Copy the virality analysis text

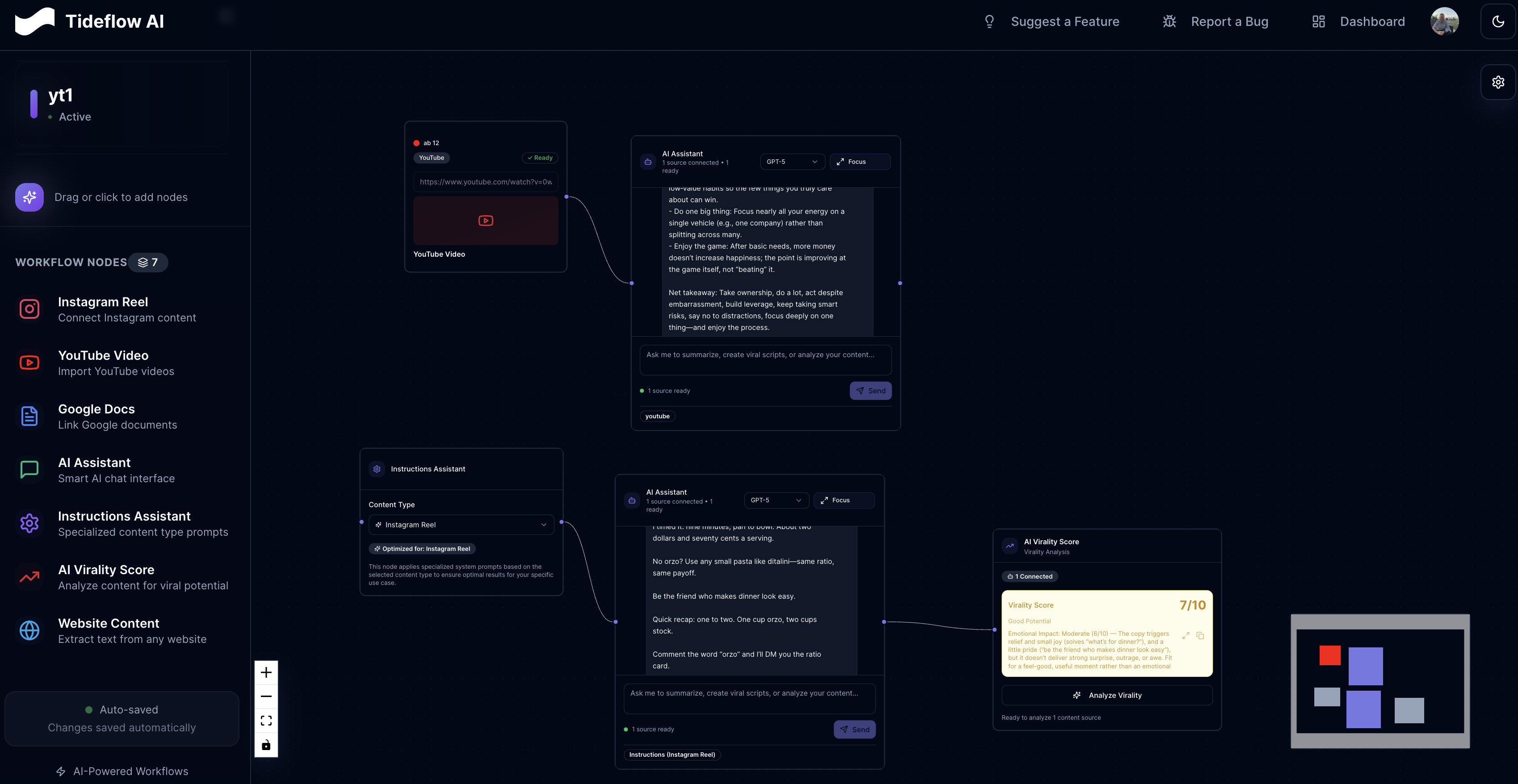coord(1200,636)
